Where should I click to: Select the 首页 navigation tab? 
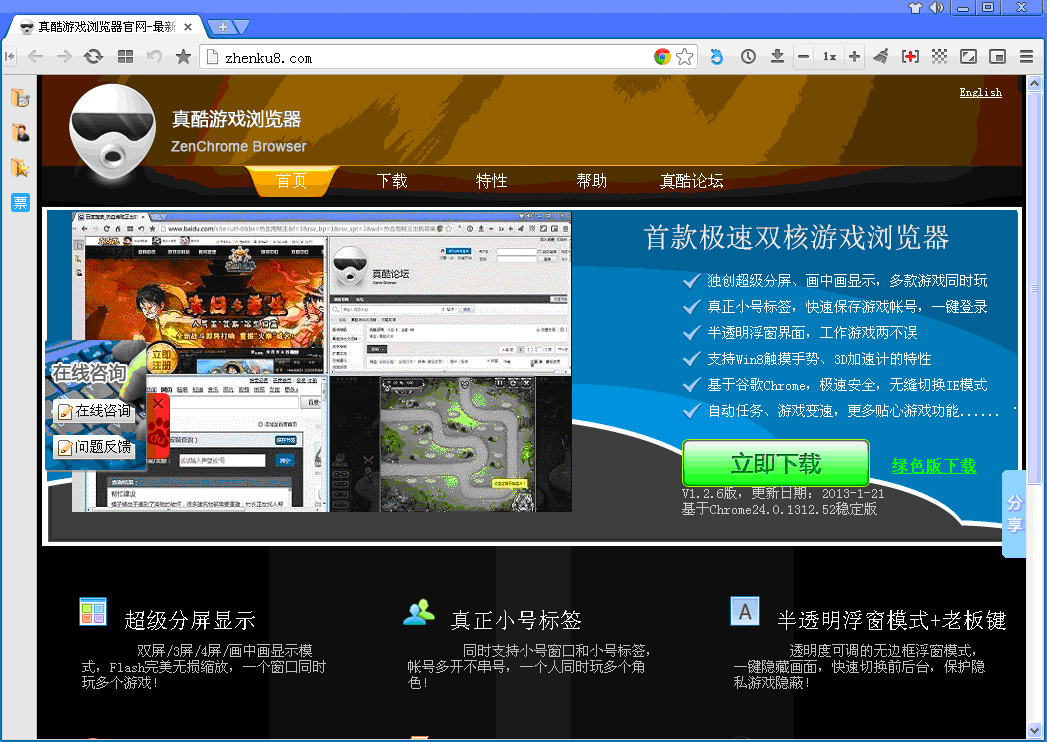click(292, 180)
